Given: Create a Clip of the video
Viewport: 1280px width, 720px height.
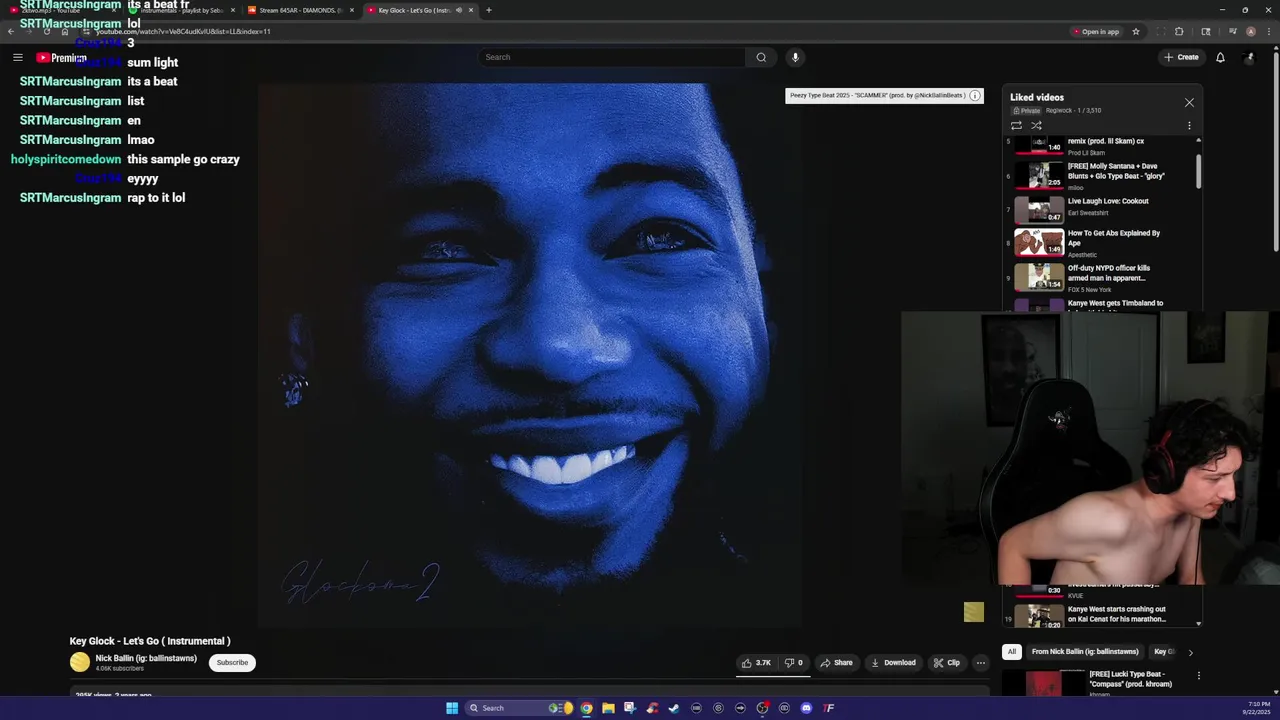Looking at the screenshot, I should (x=946, y=662).
